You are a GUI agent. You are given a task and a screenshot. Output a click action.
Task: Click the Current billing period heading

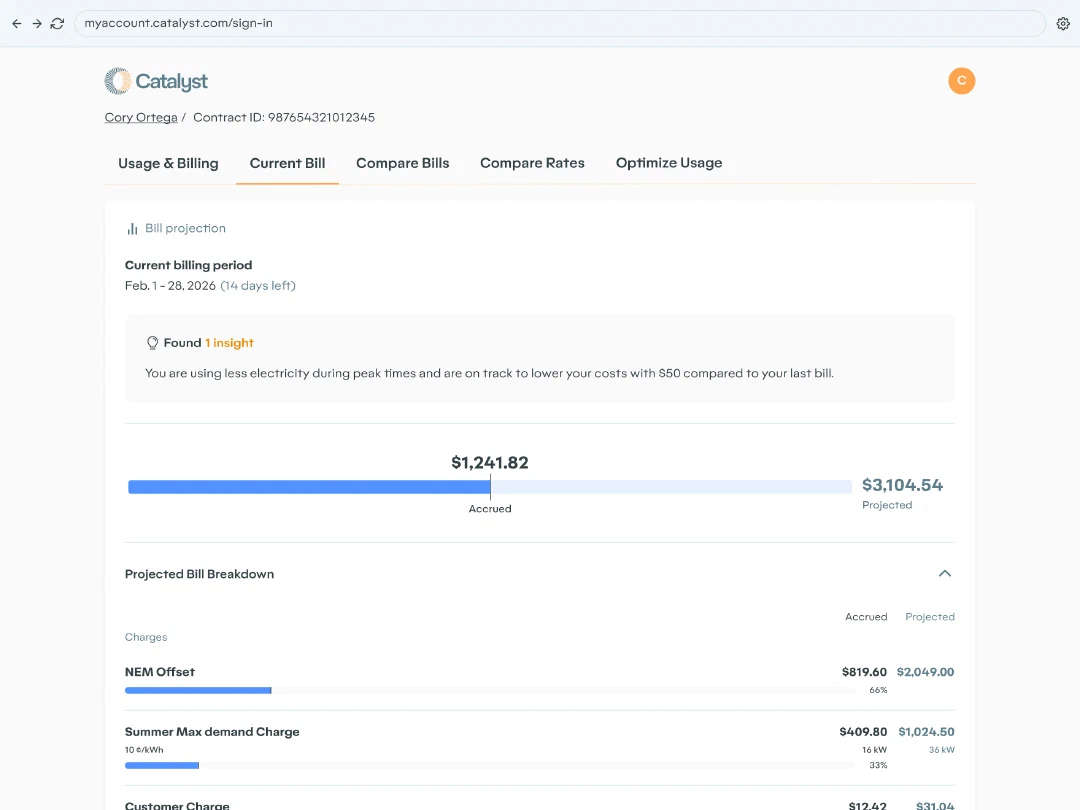(188, 265)
